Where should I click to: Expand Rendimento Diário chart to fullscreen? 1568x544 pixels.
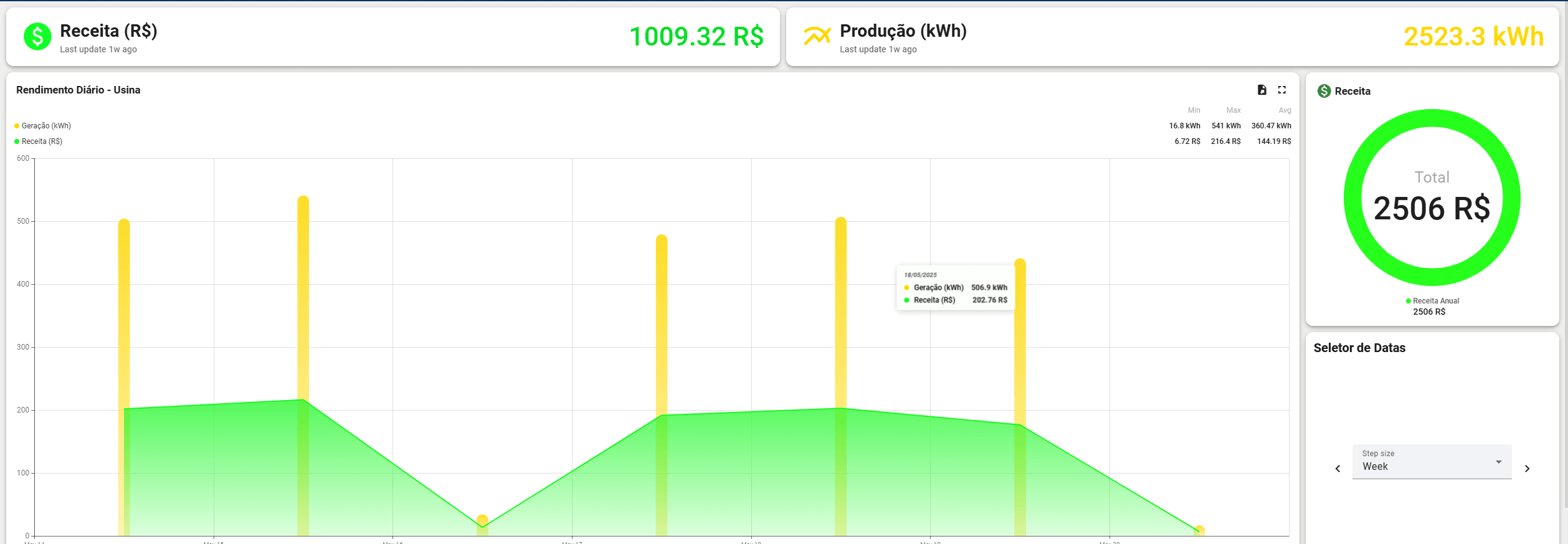pos(1281,90)
